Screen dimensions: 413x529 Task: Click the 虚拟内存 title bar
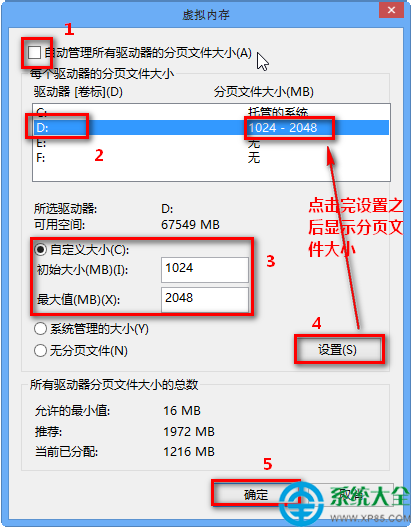pos(206,15)
